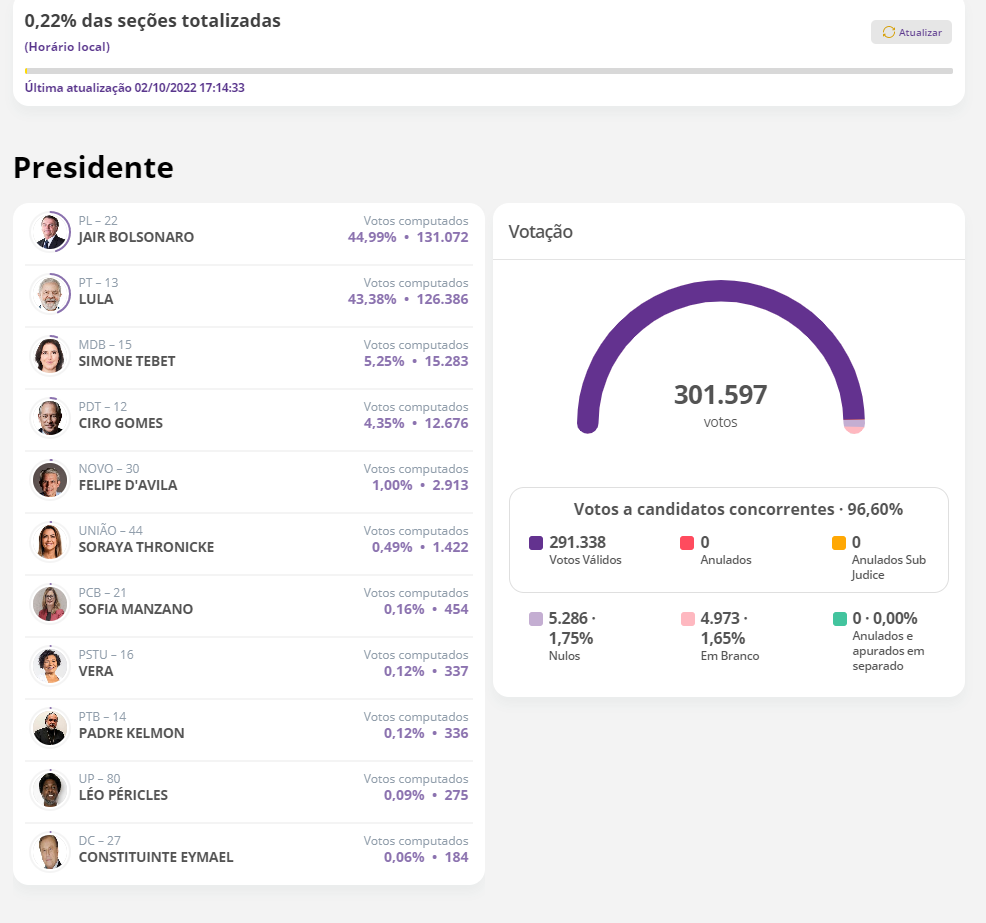Viewport: 986px width, 923px height.
Task: Select the pink Em Branco swatch
Action: click(687, 619)
